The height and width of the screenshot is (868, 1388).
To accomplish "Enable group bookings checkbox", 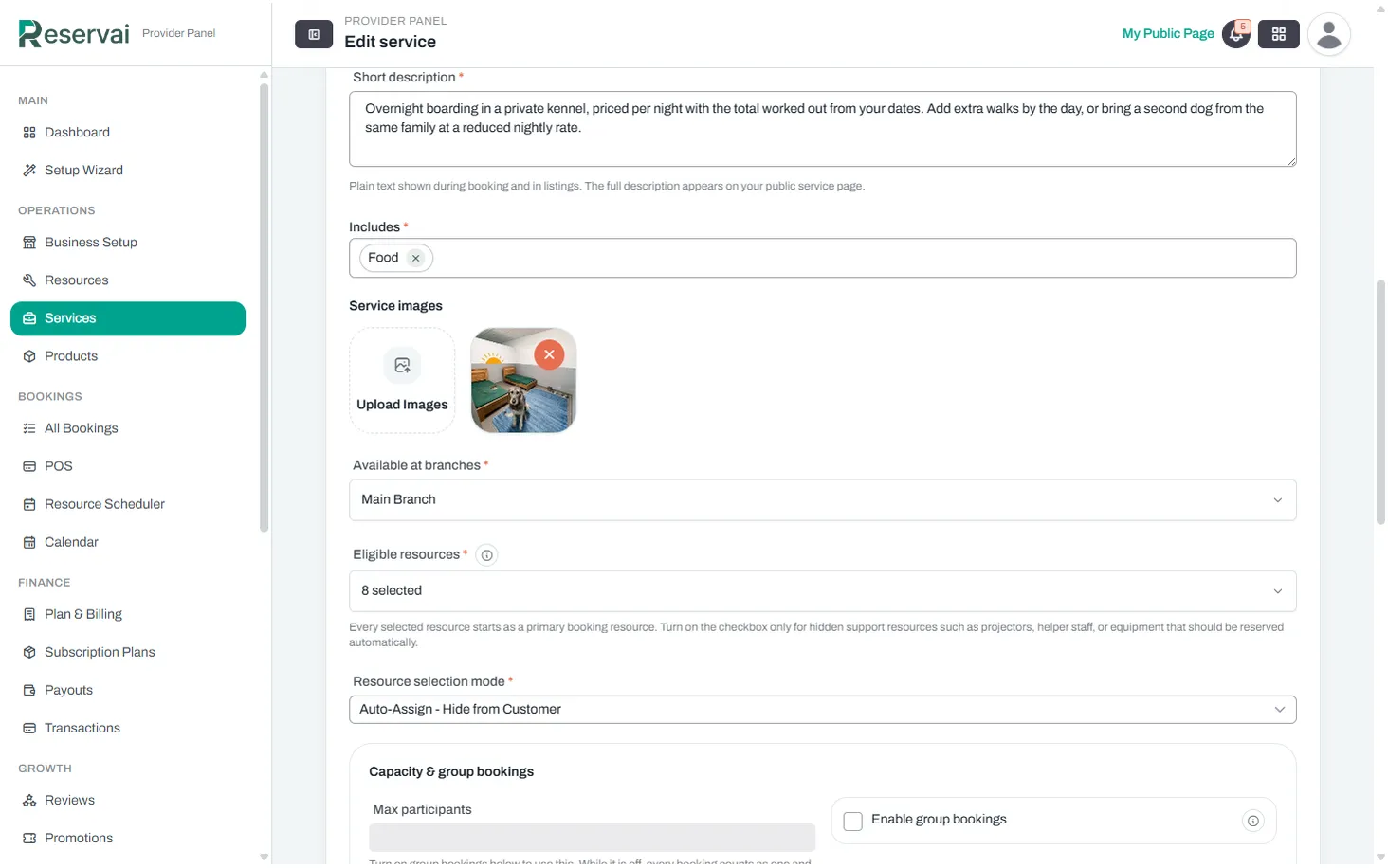I will tap(852, 822).
